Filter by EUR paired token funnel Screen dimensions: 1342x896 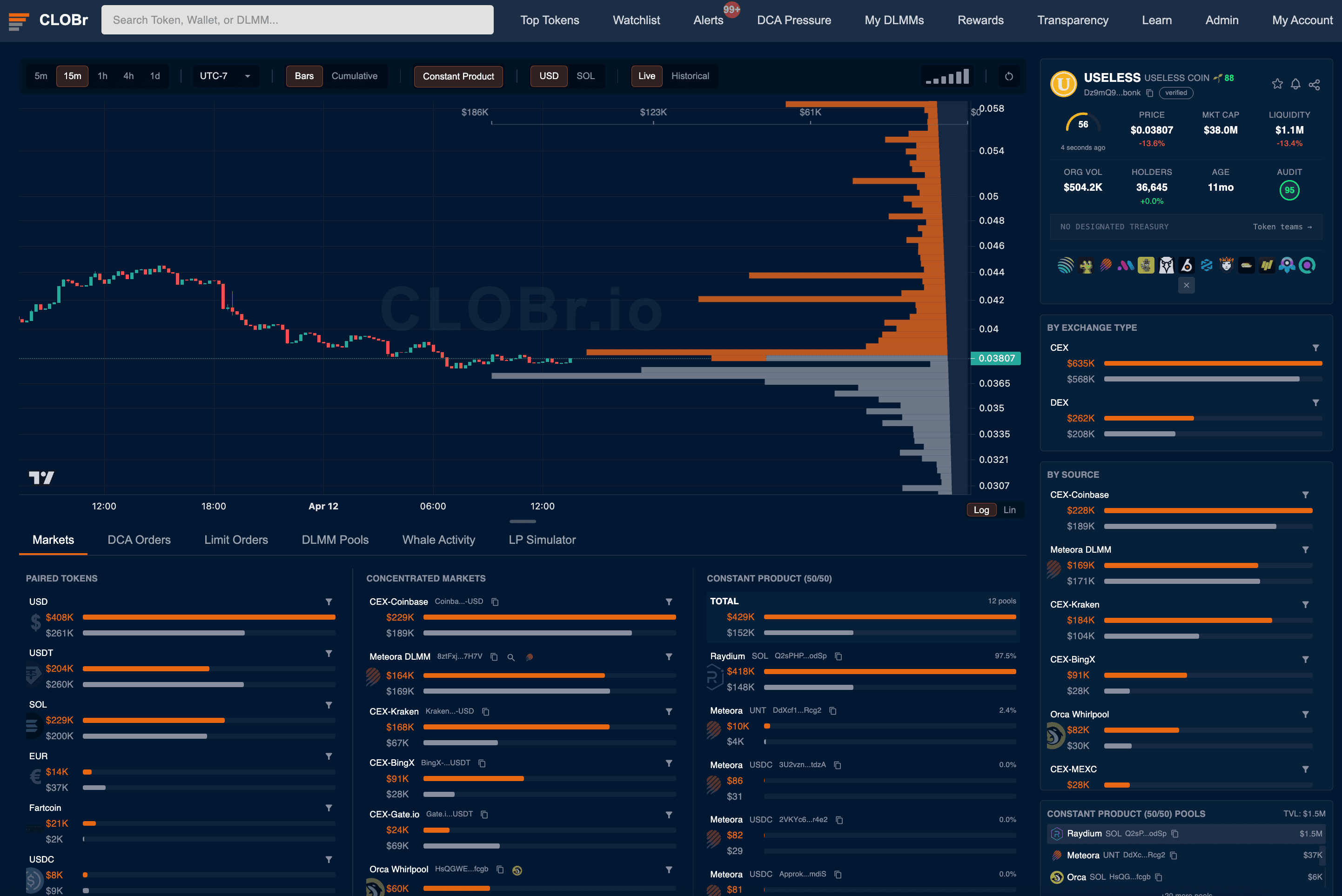[329, 756]
